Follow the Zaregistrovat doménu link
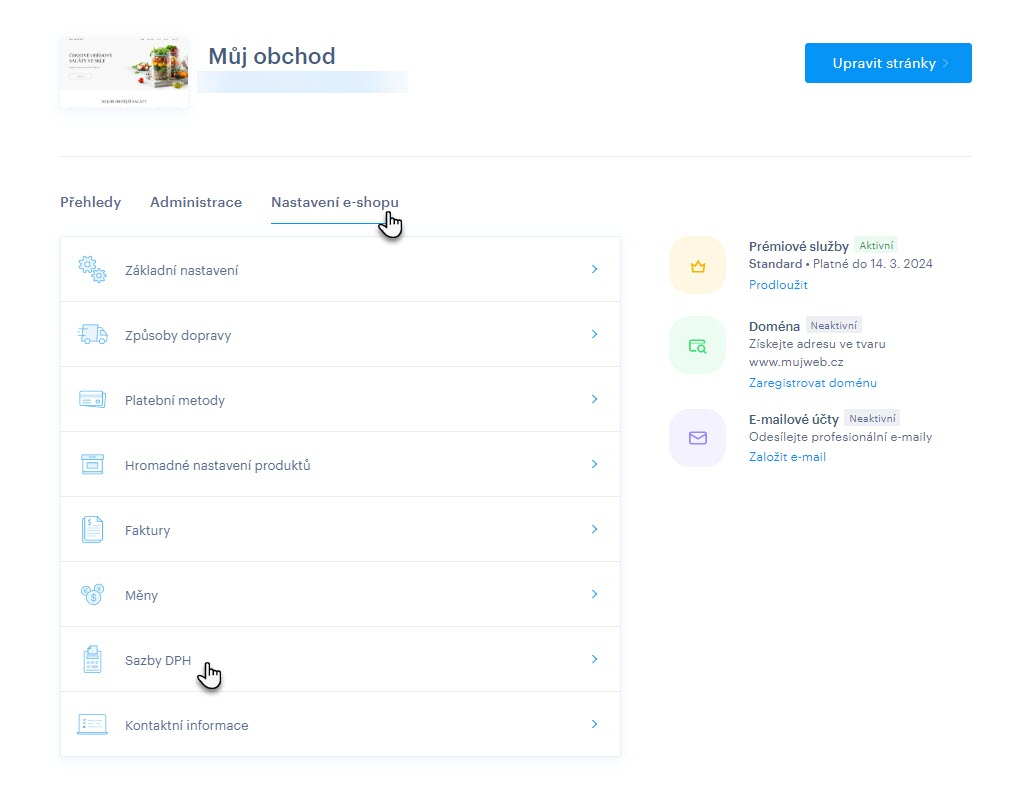Screen dimensions: 1031x794 tap(812, 383)
